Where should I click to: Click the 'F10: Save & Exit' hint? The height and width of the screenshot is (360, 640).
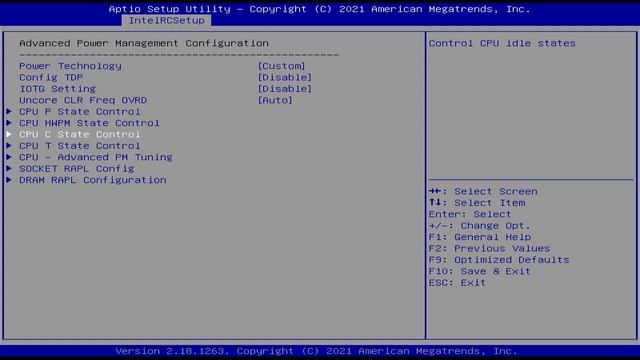480,271
